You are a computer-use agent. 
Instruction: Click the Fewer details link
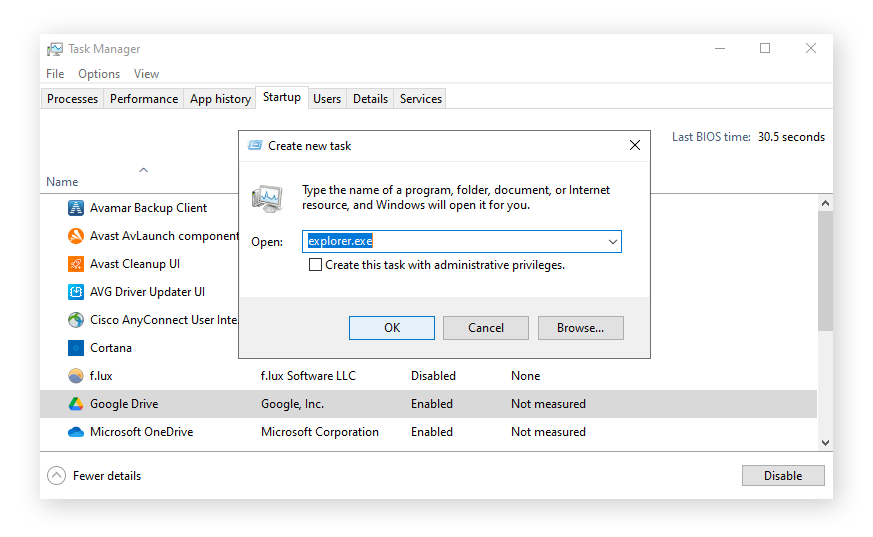[107, 476]
